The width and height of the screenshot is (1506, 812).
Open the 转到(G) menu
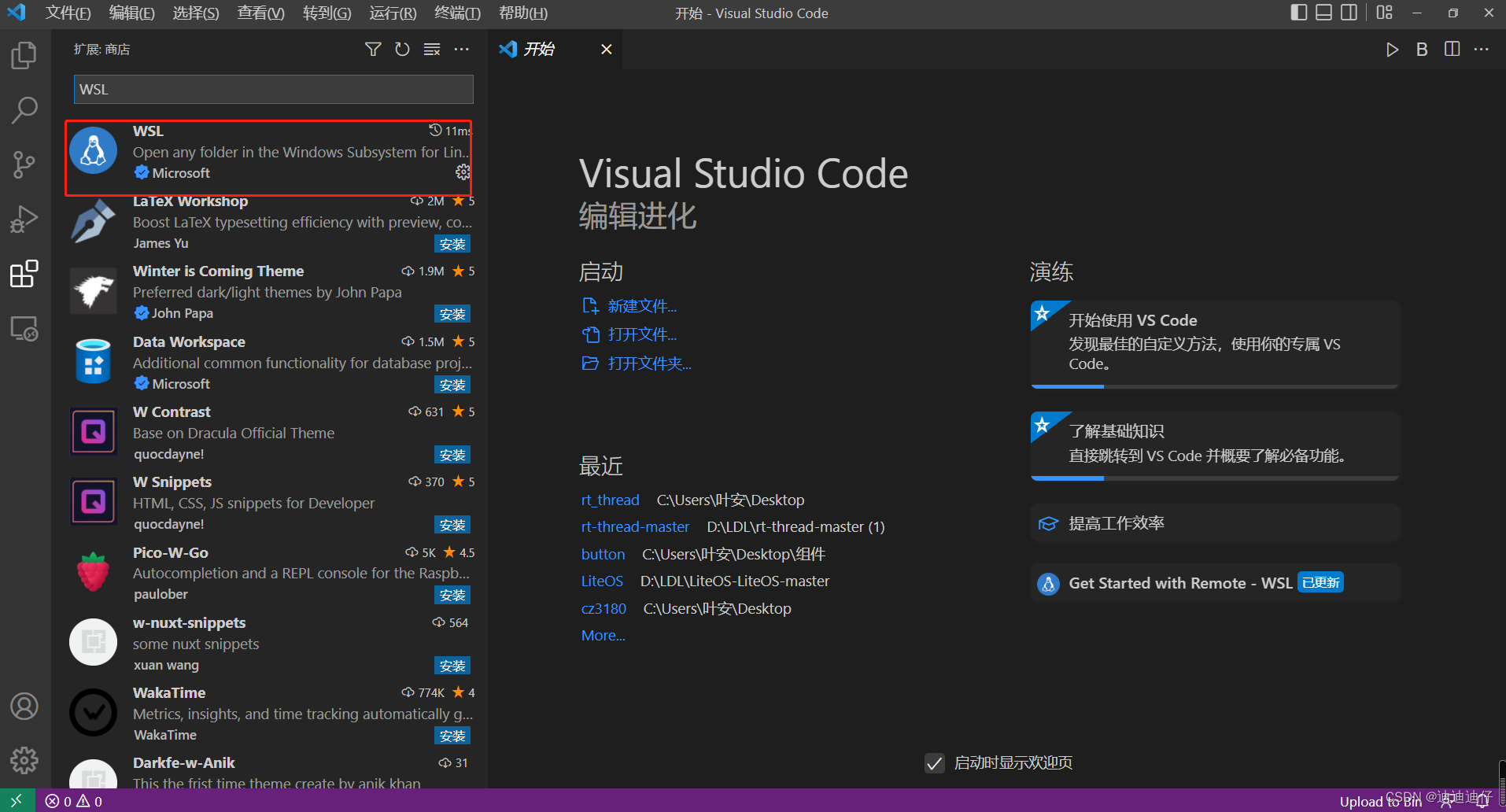click(327, 13)
